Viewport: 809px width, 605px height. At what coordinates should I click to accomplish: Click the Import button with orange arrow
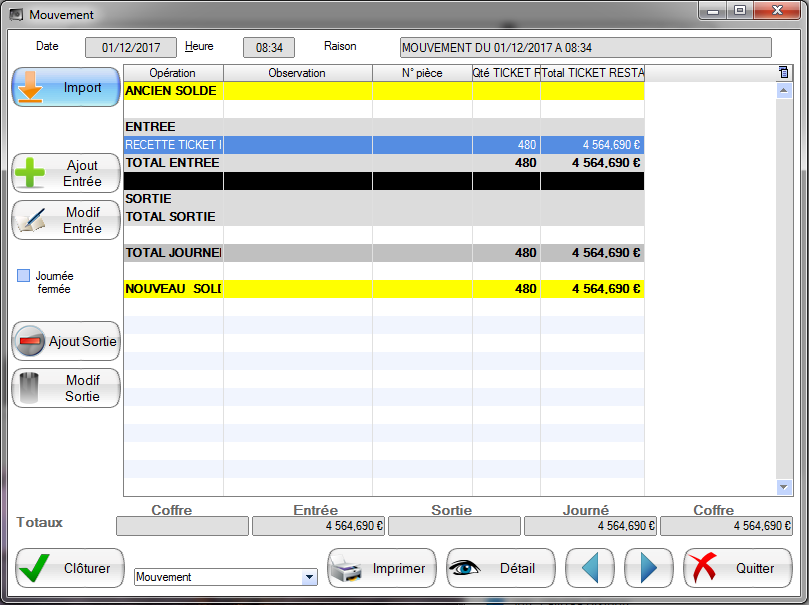coord(65,88)
